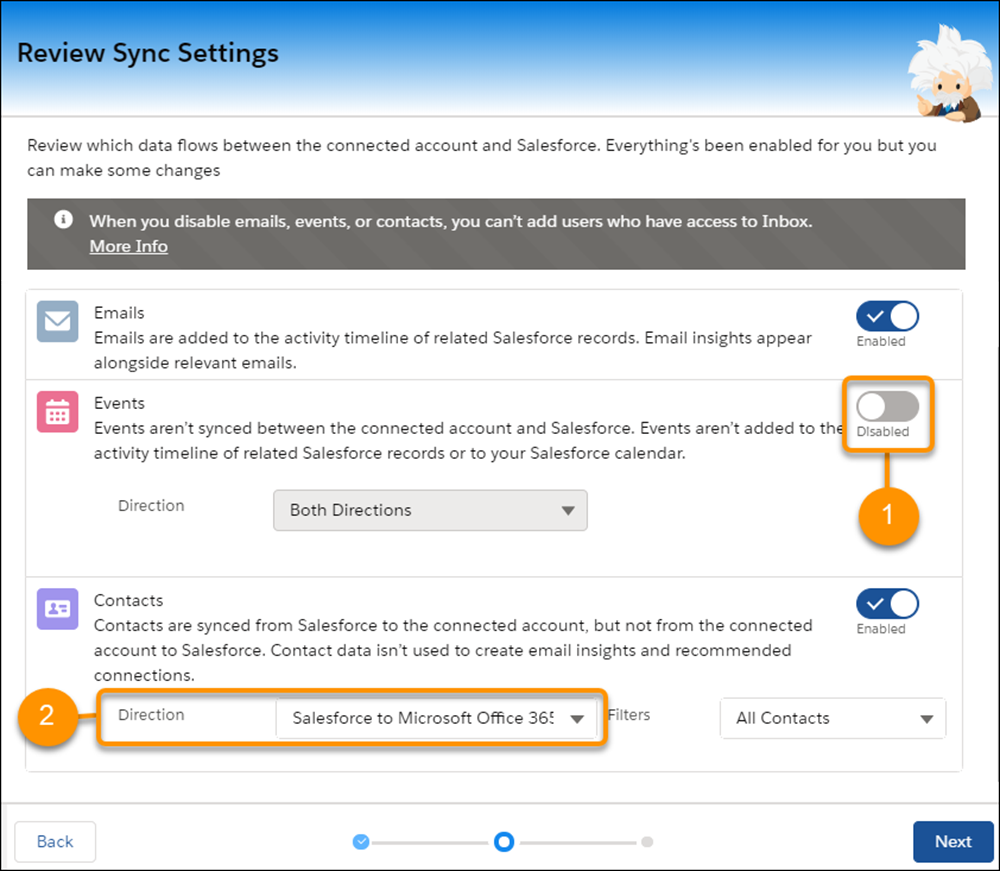Viewport: 1000px width, 871px height.
Task: Click the 'When you disable emails' banner message
Action: 451,221
